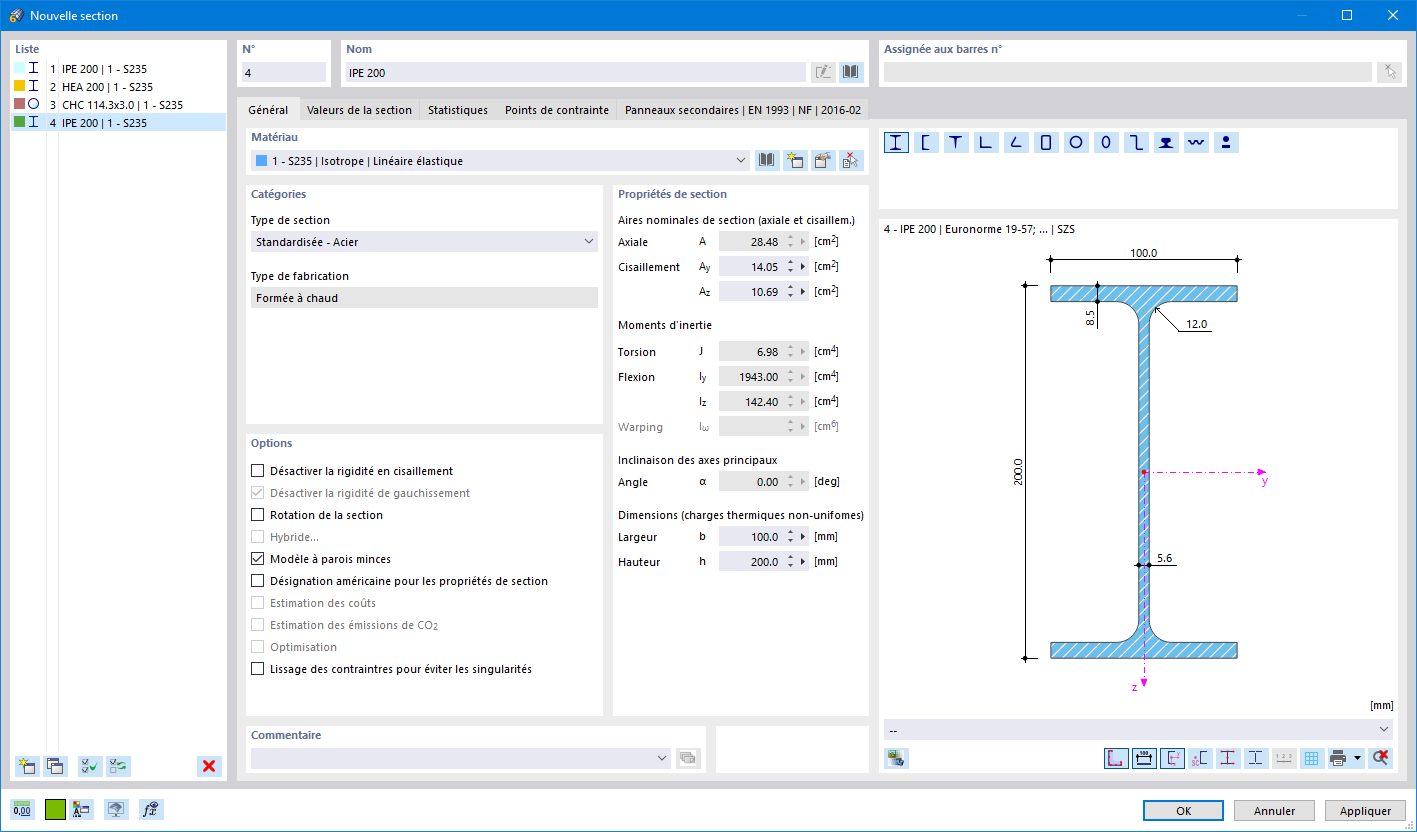
Task: Select the I-section shape filter icon
Action: point(897,143)
